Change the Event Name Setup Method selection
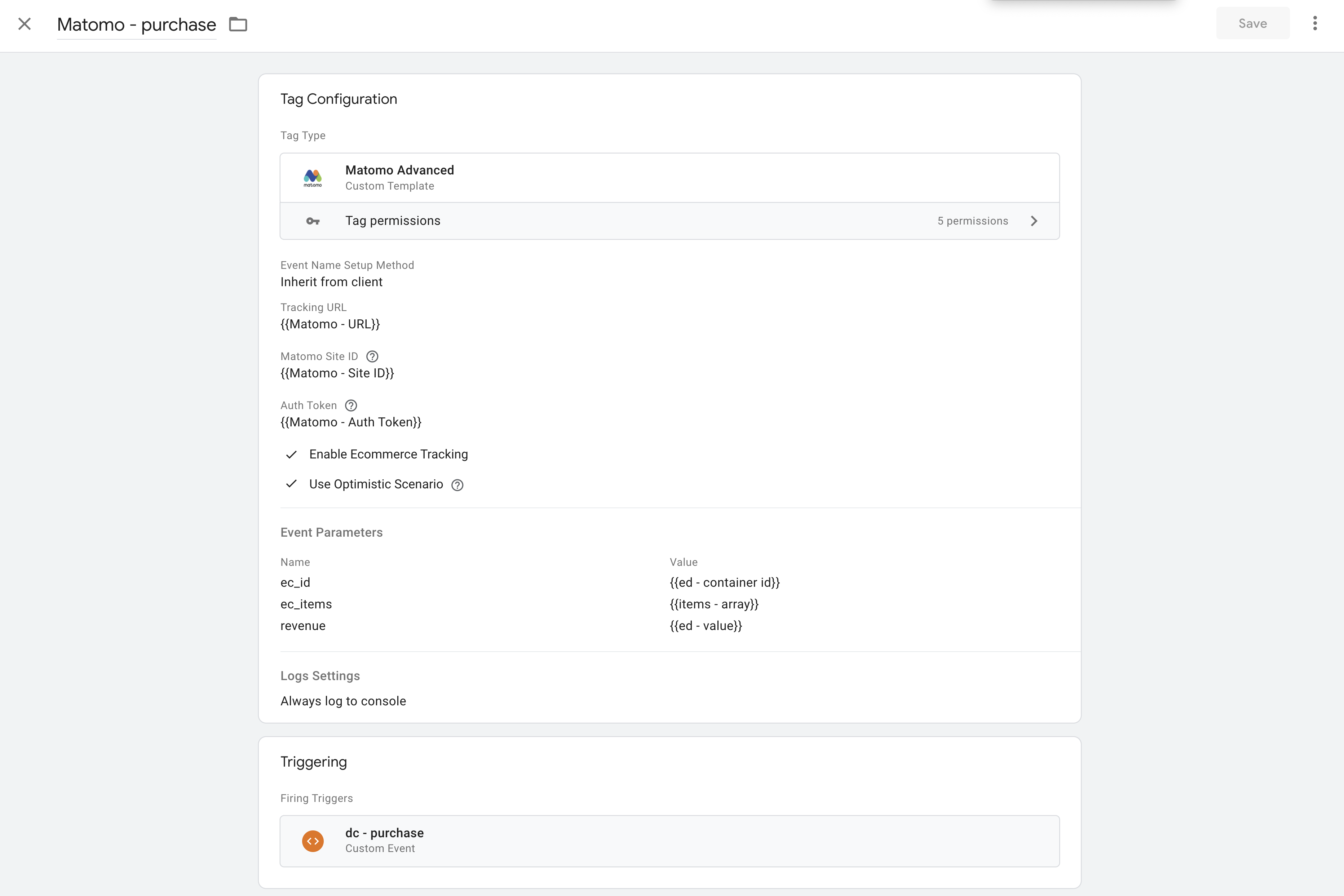Screen dimensions: 1344x896 (x=331, y=282)
